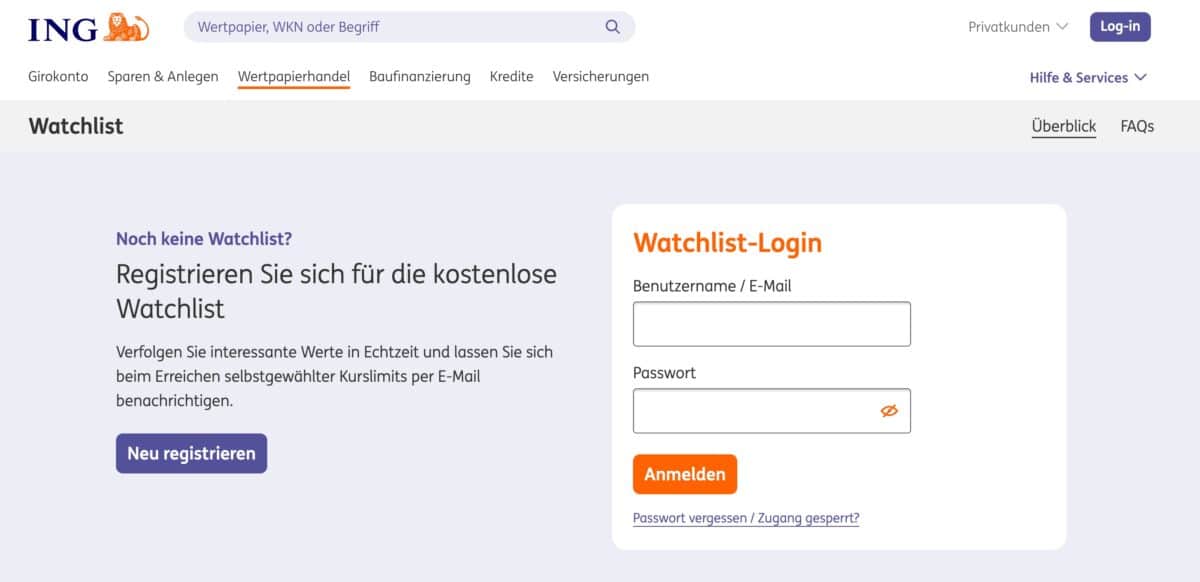
Task: Click the Neu registrieren button
Action: [x=191, y=453]
